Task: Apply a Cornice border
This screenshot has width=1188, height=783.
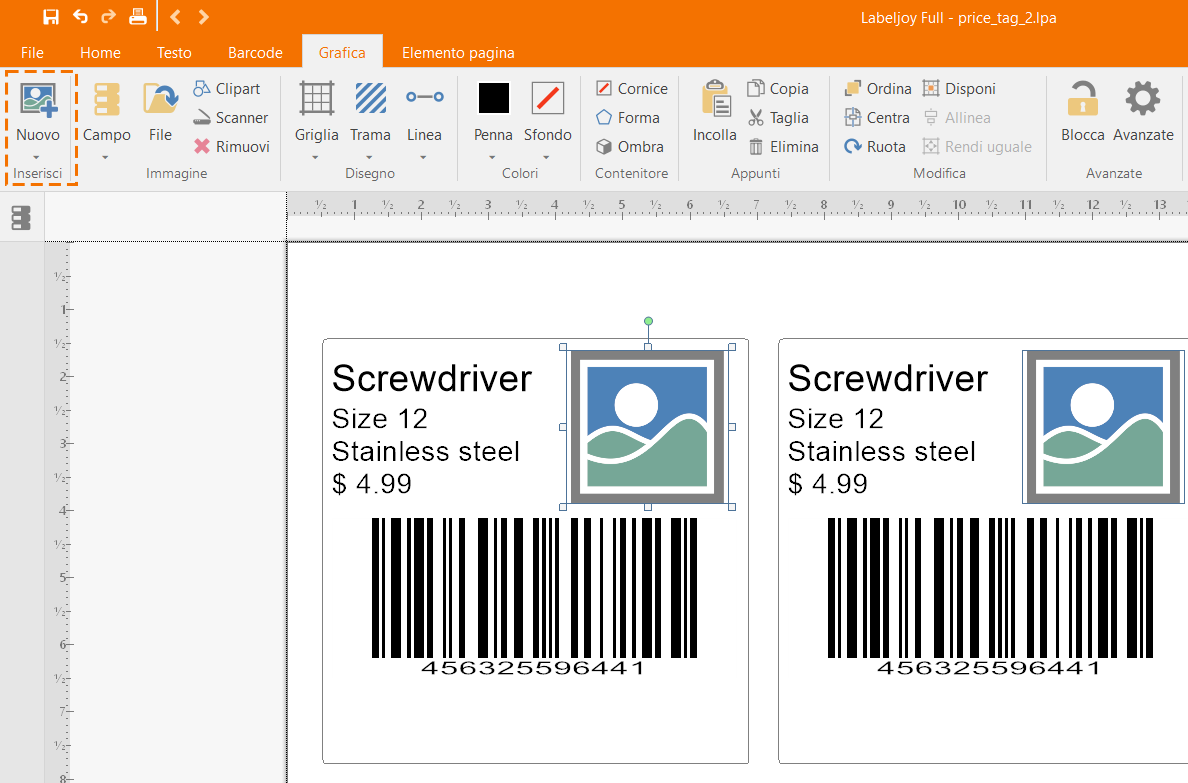Action: pyautogui.click(x=631, y=89)
